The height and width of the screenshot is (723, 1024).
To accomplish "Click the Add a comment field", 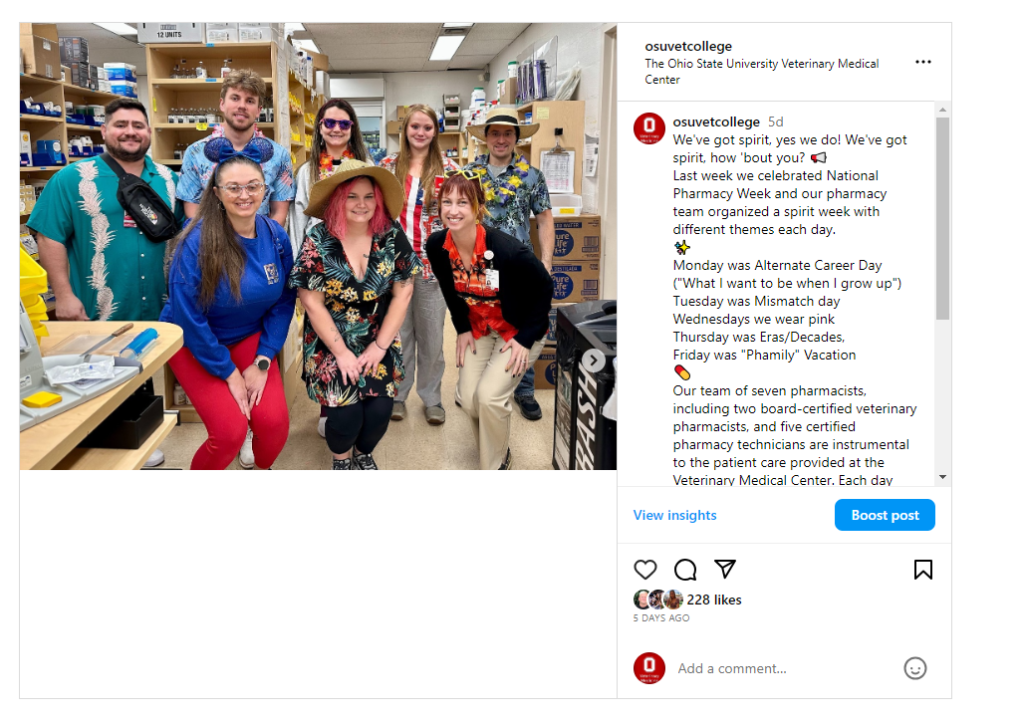I will pos(784,668).
